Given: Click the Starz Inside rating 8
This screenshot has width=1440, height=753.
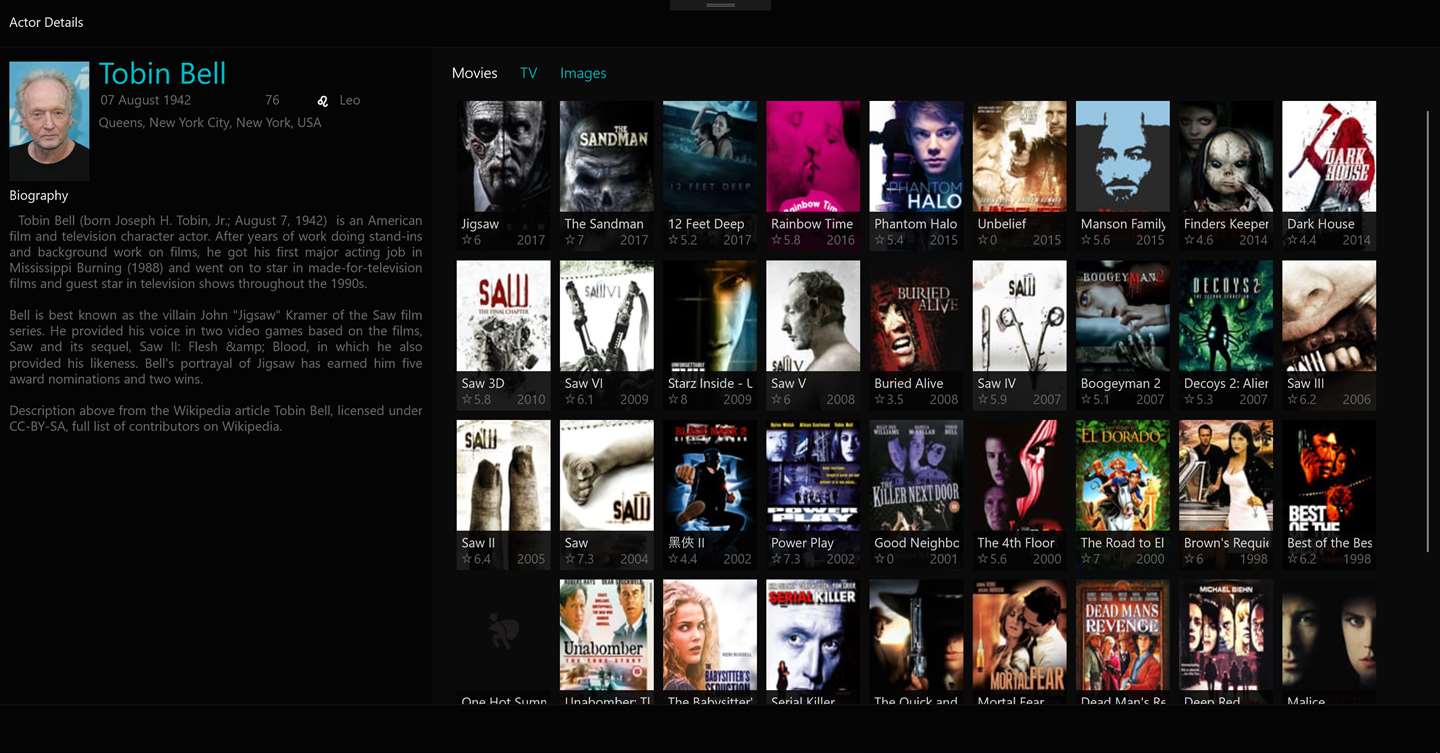Looking at the screenshot, I should click(678, 399).
